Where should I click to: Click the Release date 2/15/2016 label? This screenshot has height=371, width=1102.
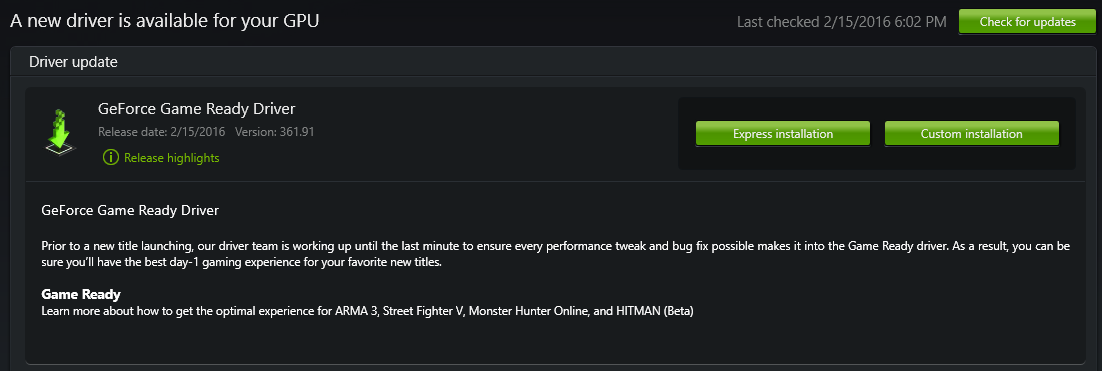coord(163,131)
